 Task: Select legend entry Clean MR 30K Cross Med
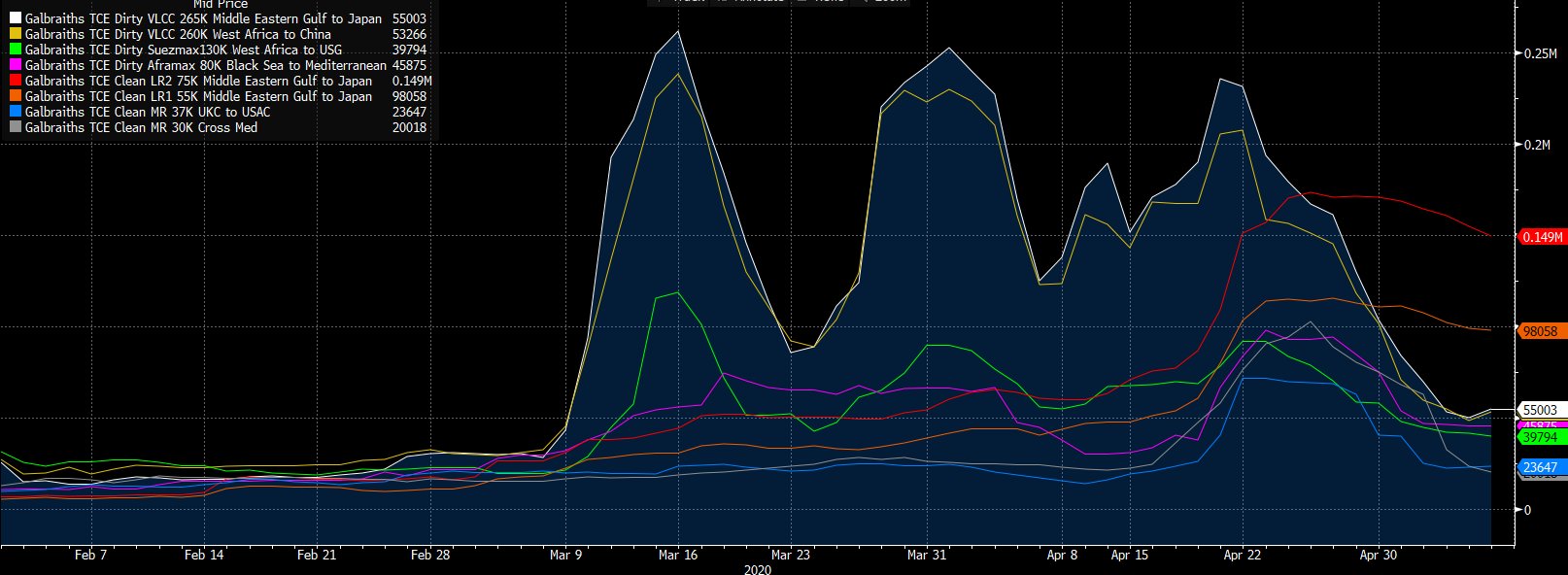click(142, 127)
